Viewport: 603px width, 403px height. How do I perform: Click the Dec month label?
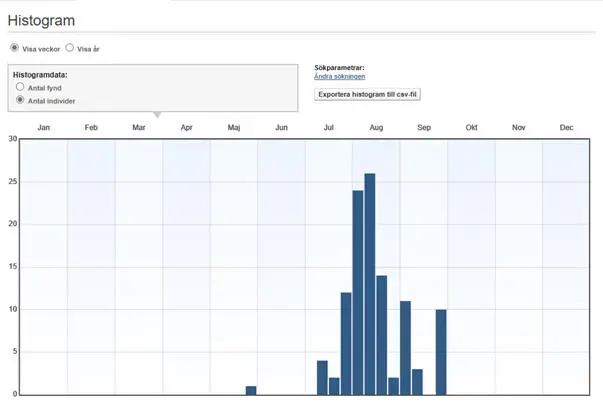coord(566,128)
